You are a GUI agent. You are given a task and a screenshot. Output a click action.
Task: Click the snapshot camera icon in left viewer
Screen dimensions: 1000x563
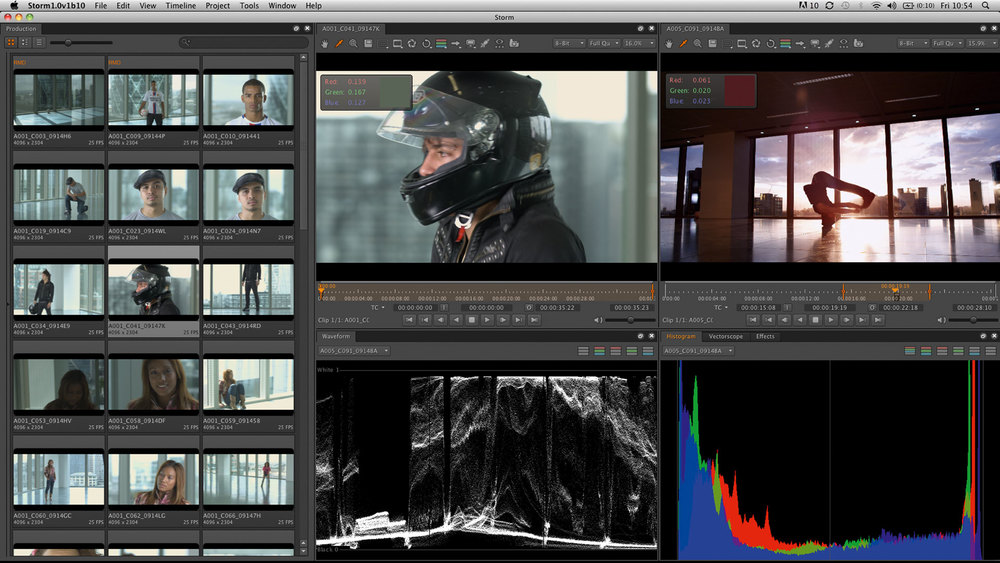pos(514,44)
